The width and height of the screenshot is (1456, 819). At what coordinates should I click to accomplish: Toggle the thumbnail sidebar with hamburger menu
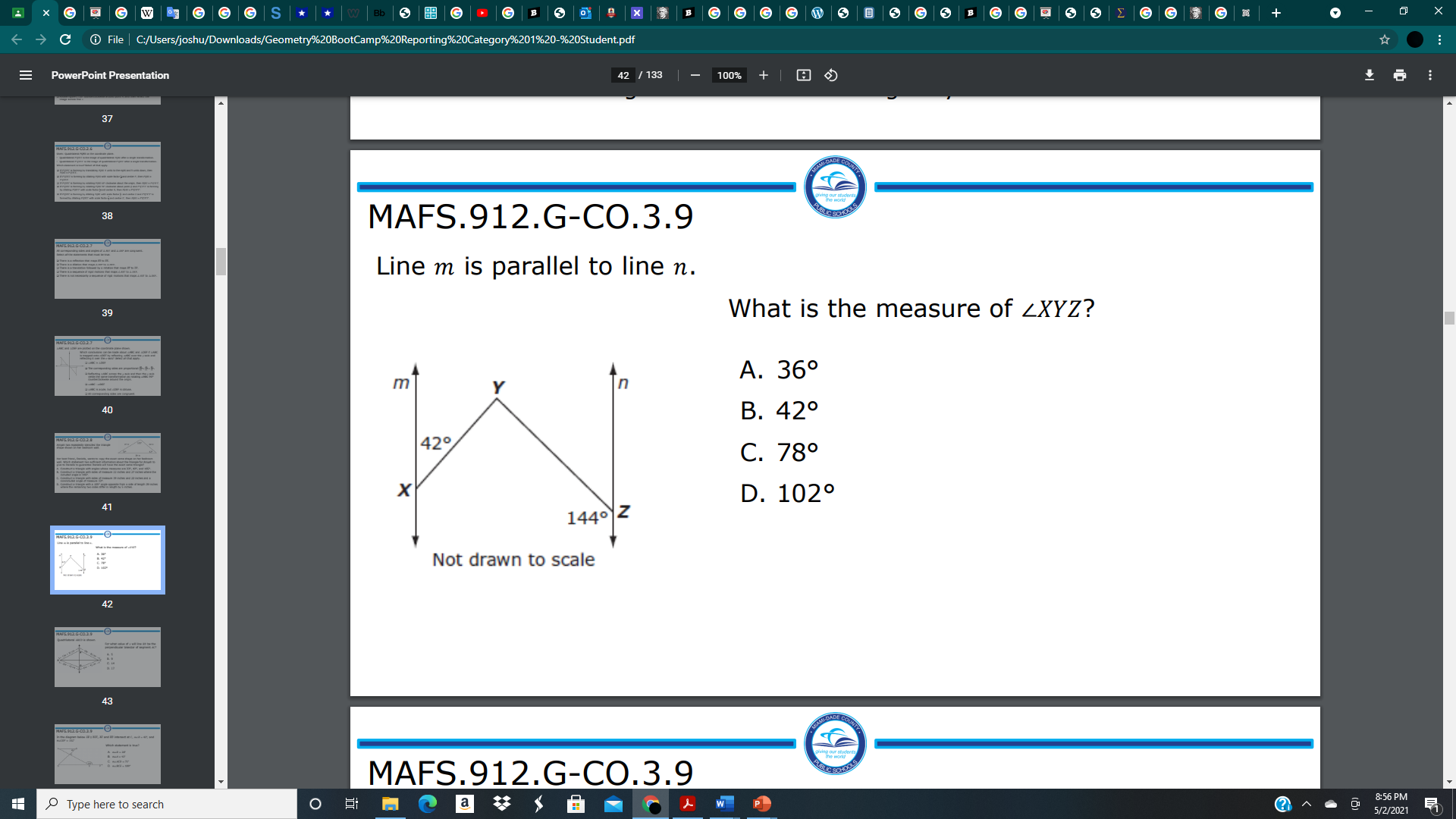coord(26,75)
